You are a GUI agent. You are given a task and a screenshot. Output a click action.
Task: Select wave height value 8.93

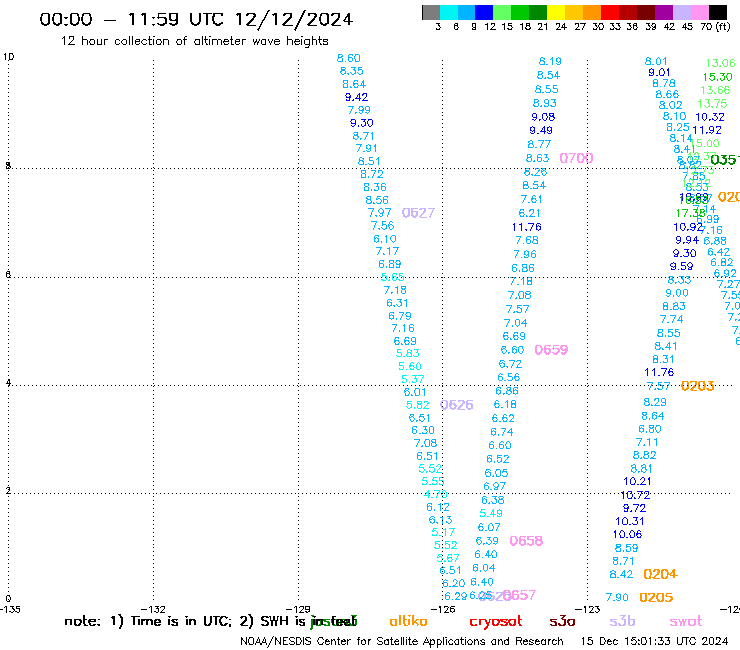[x=545, y=103]
